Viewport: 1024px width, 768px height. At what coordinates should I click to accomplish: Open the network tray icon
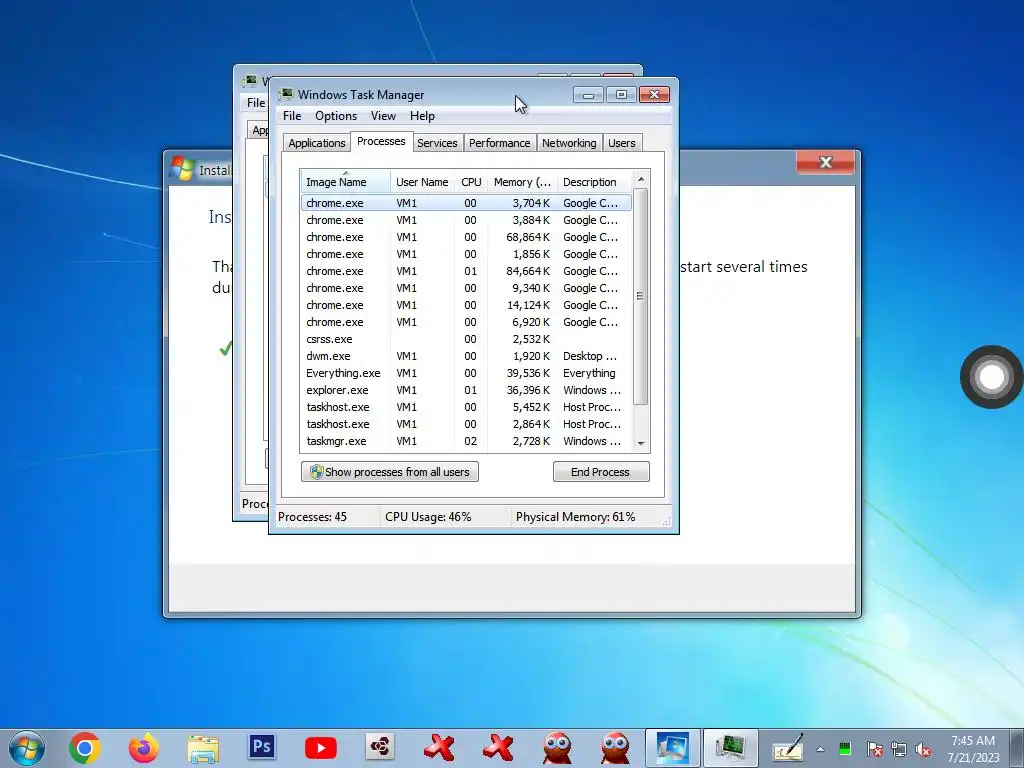[x=899, y=749]
